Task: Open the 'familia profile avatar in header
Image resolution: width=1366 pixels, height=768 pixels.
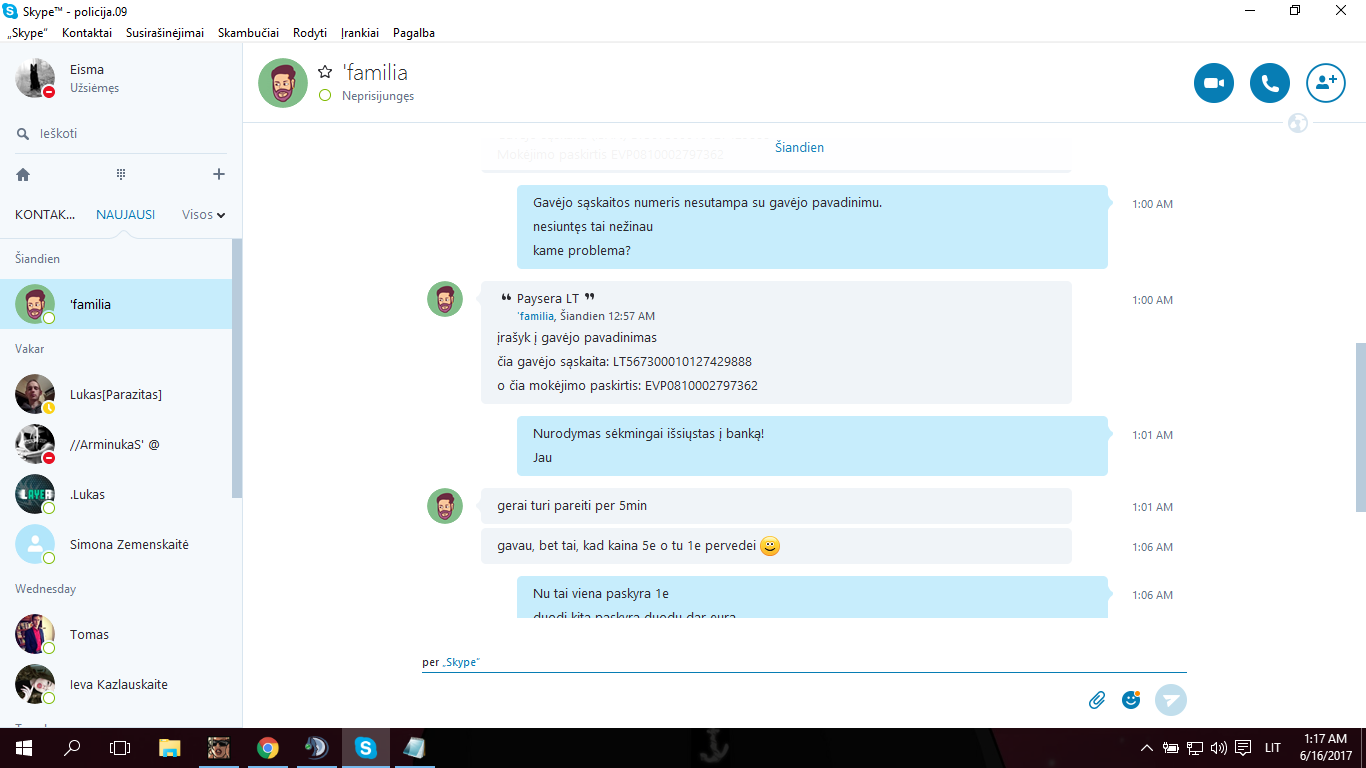Action: [283, 83]
